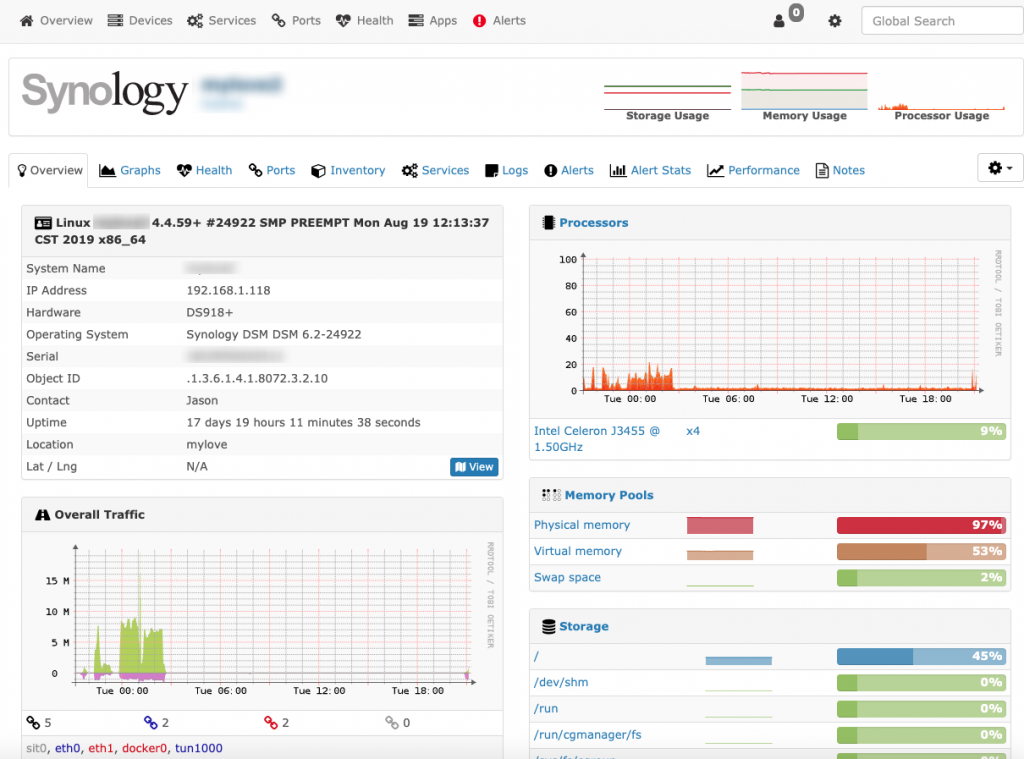
Task: Click the Physical memory mini sparkline
Action: pos(720,526)
